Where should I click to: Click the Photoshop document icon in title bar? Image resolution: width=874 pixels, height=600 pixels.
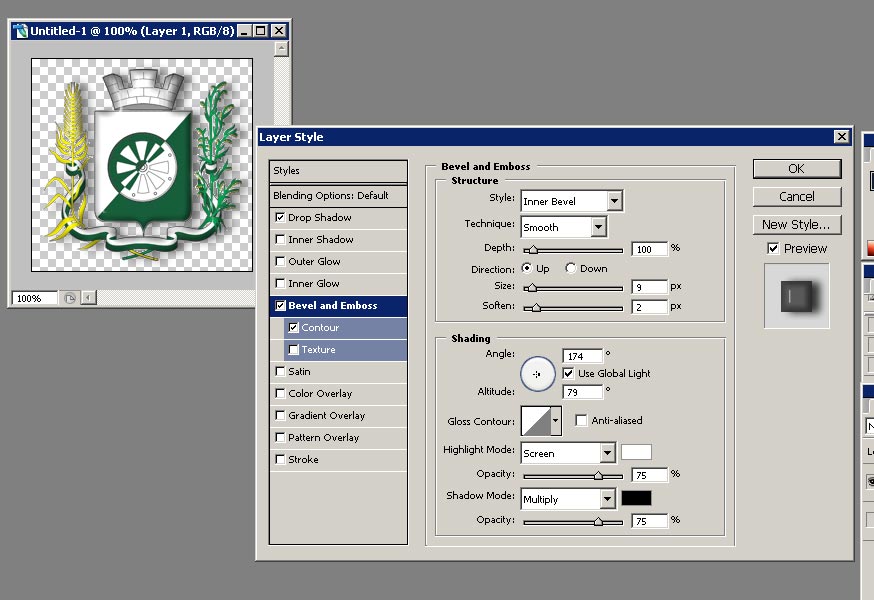coord(20,31)
